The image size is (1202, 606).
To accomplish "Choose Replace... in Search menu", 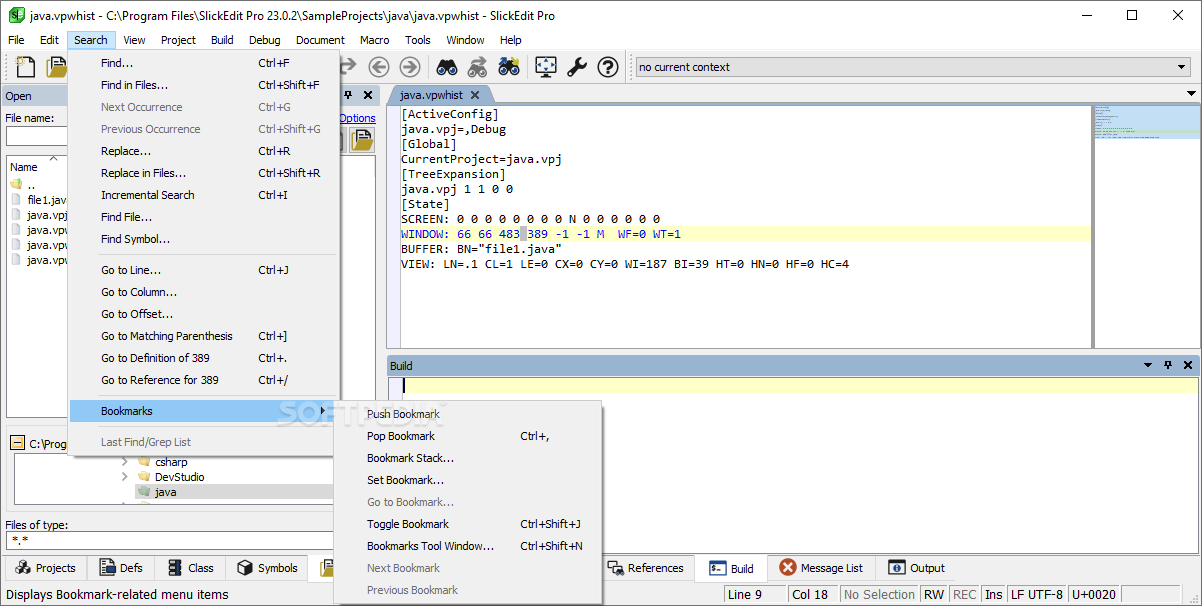I will pos(204,151).
